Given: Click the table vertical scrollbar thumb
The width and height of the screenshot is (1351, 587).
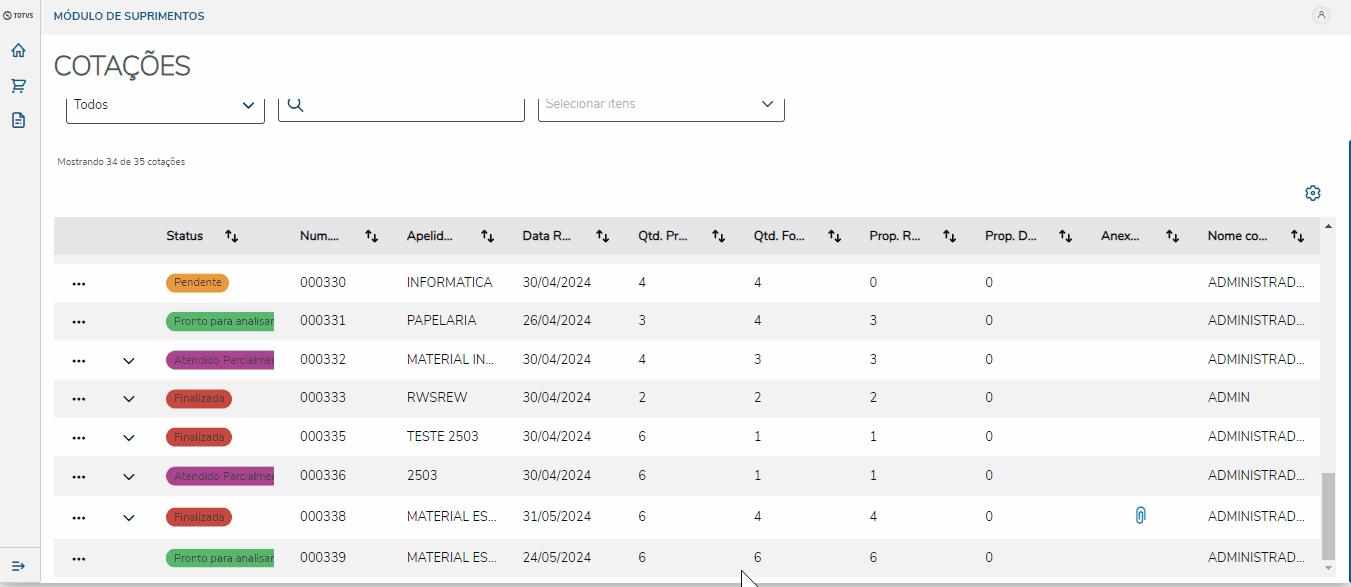Looking at the screenshot, I should (x=1328, y=516).
